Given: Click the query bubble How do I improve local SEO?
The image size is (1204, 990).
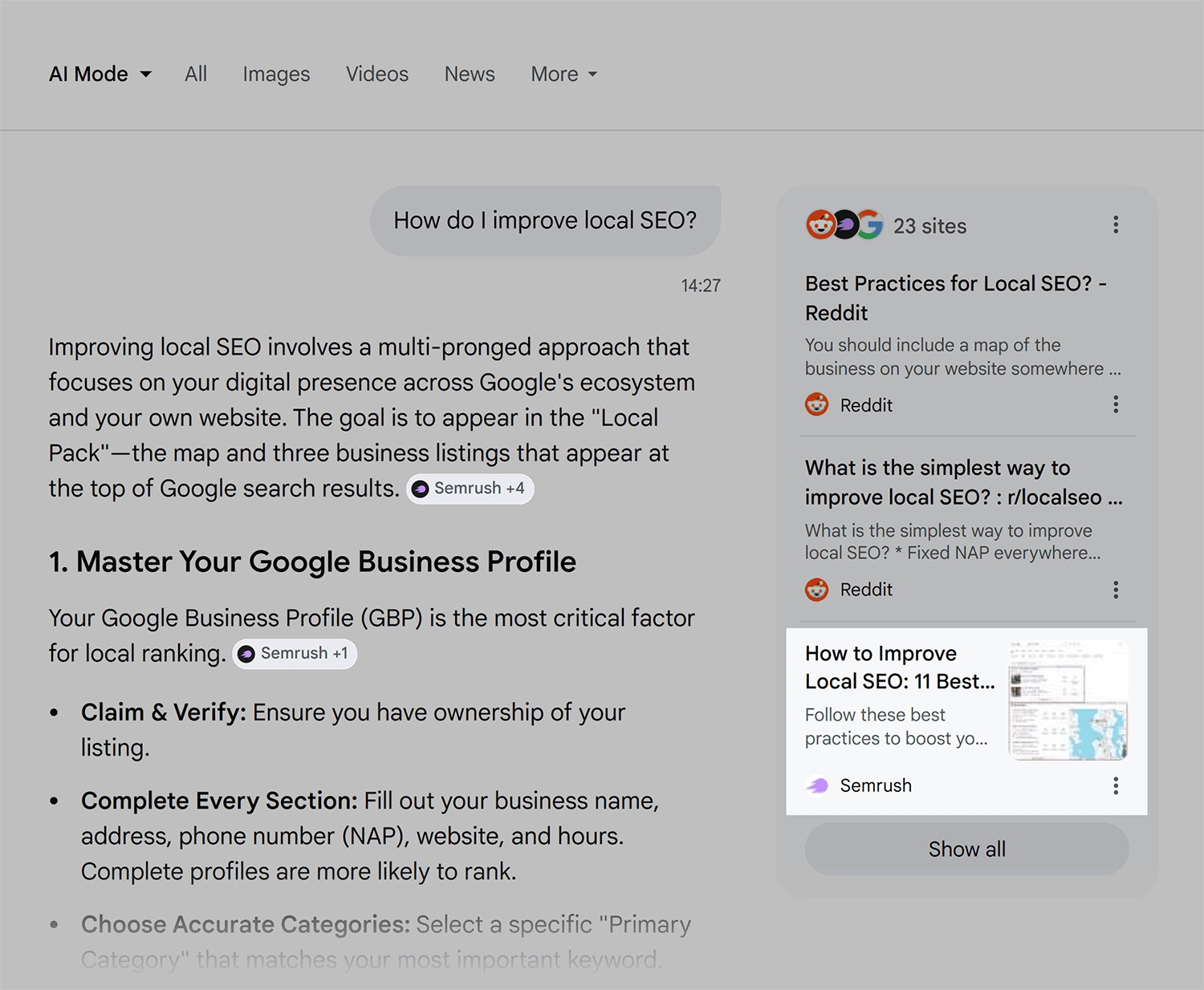Looking at the screenshot, I should click(x=545, y=221).
